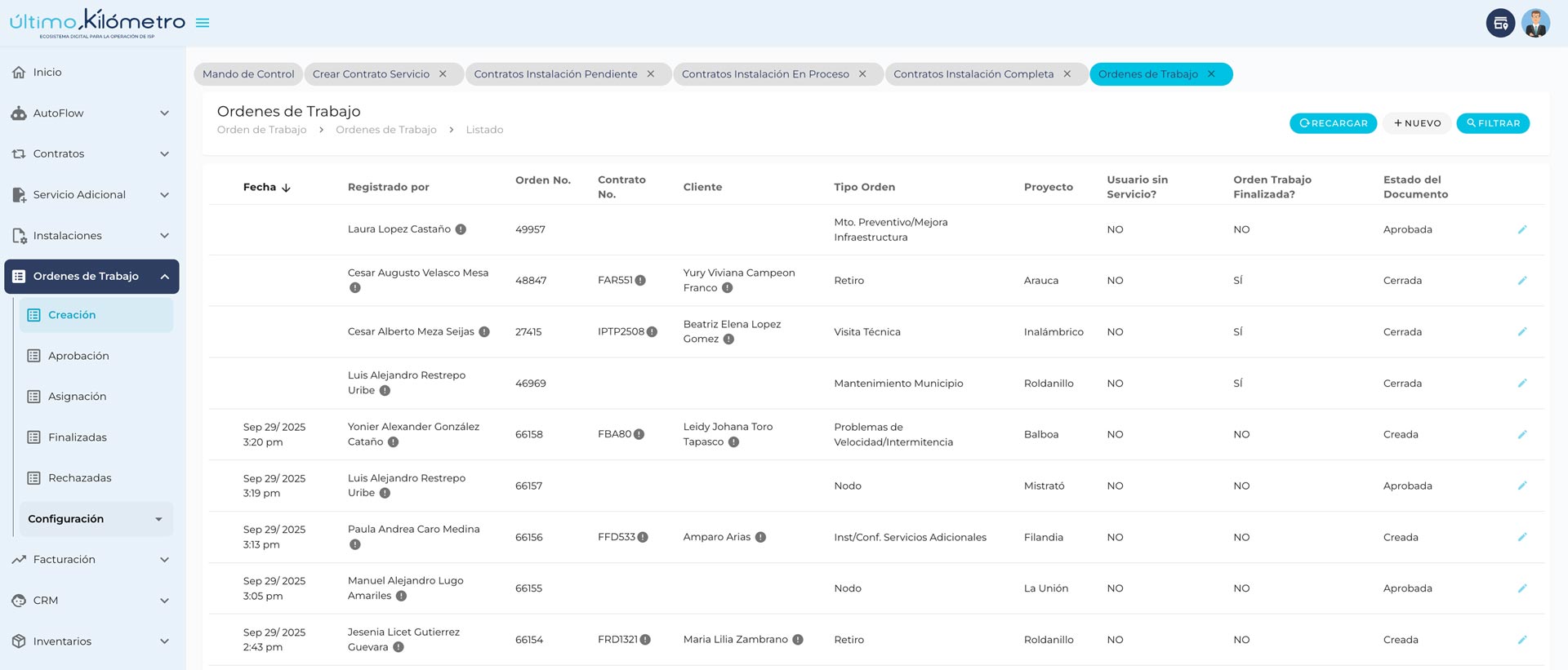The width and height of the screenshot is (1568, 670).
Task: Select Aprobación in the sidebar submenu
Action: pos(78,356)
